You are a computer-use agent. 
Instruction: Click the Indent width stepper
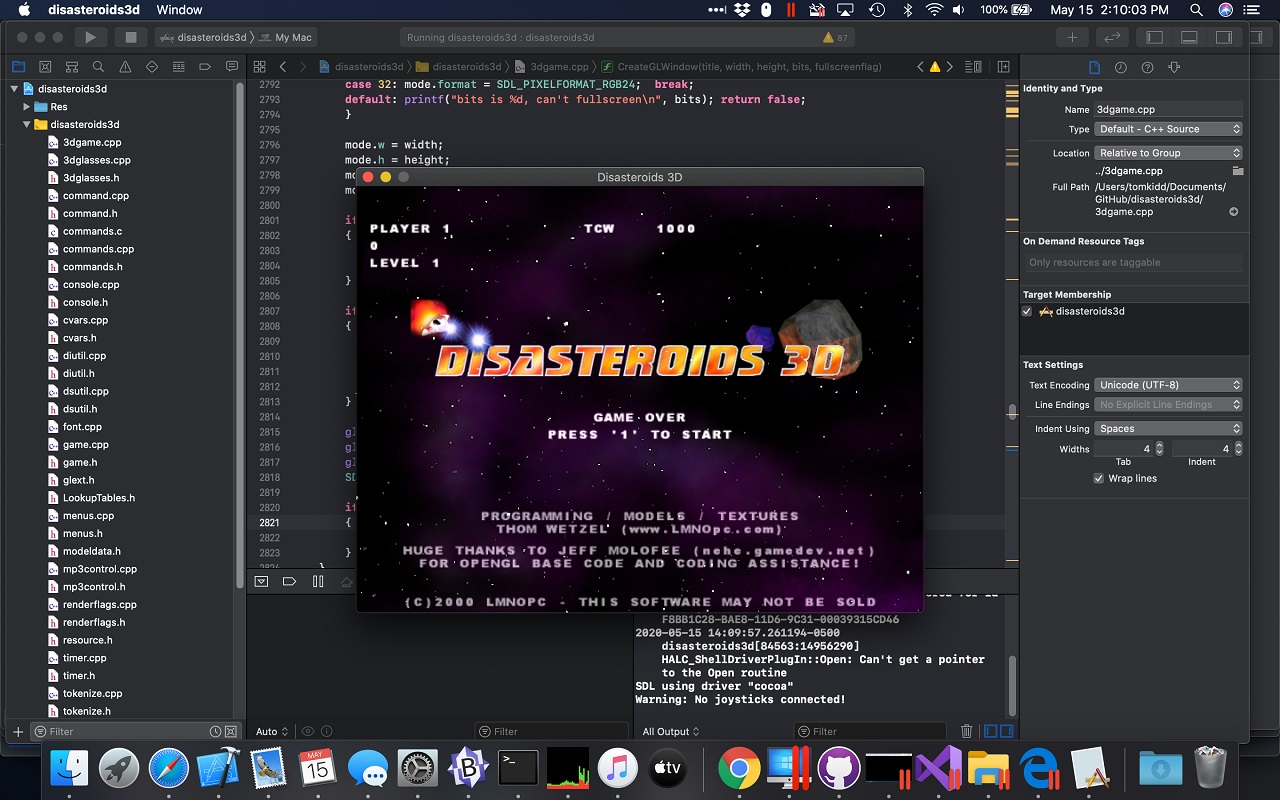[1238, 449]
